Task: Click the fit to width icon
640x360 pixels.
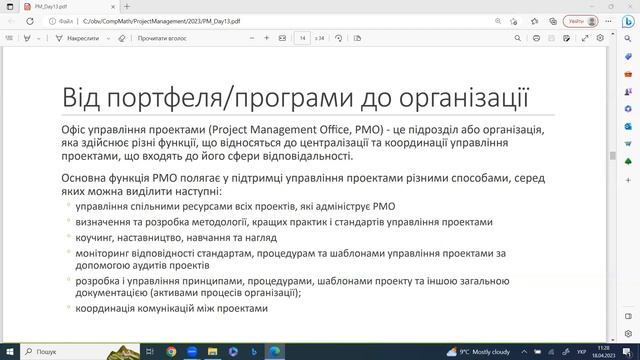Action: tap(282, 38)
